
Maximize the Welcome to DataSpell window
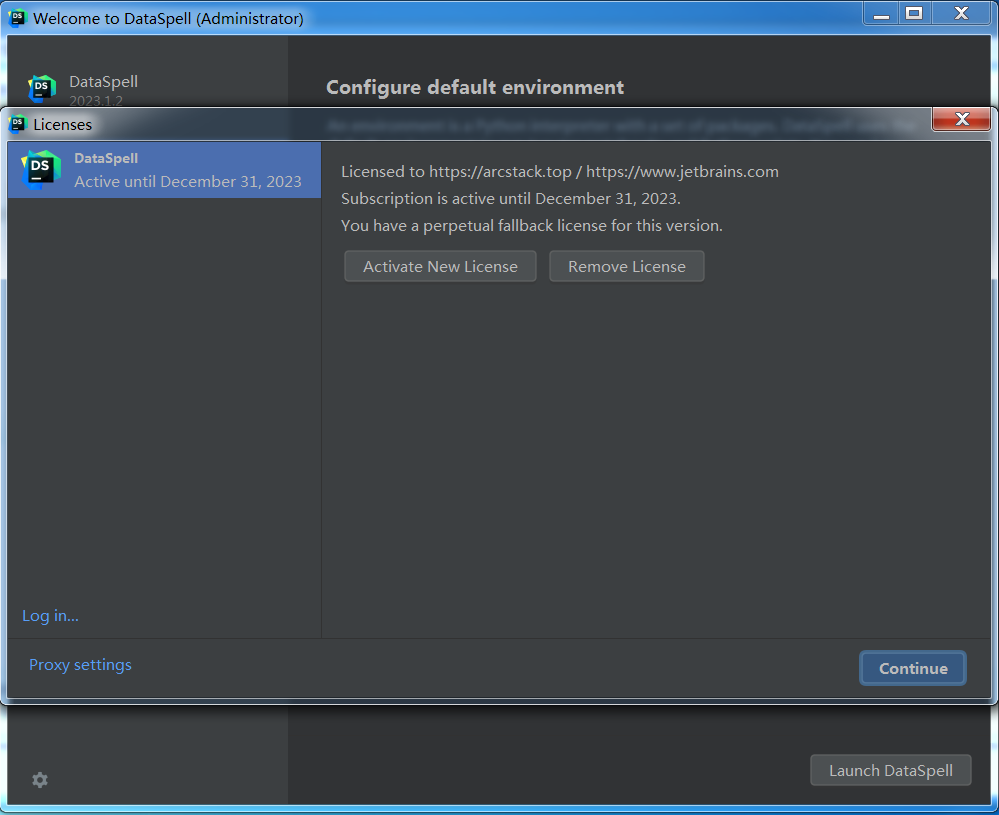914,13
